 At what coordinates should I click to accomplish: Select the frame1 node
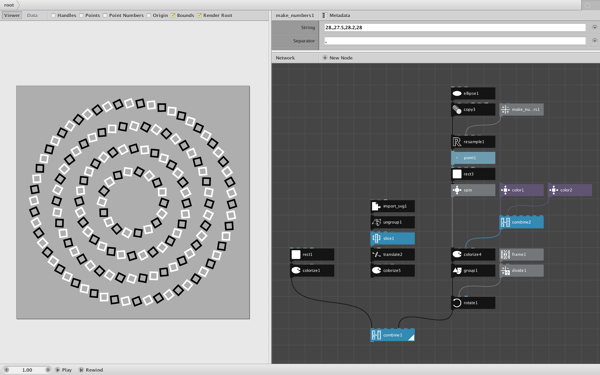click(x=521, y=254)
